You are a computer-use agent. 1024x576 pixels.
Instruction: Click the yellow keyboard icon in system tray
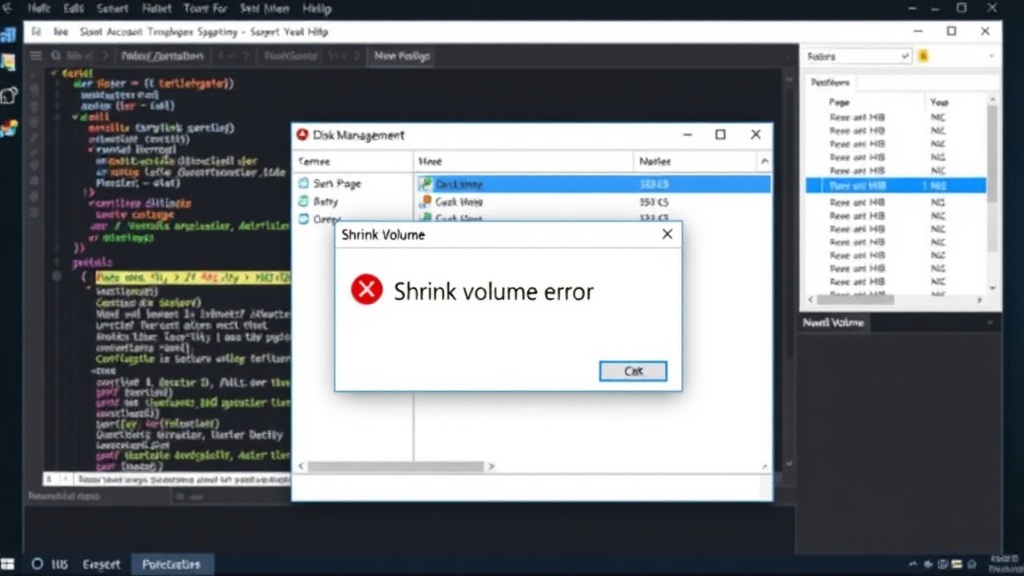(957, 564)
